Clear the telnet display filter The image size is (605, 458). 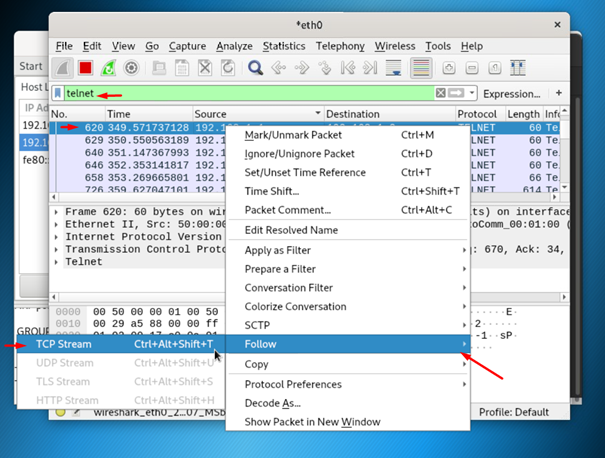441,93
